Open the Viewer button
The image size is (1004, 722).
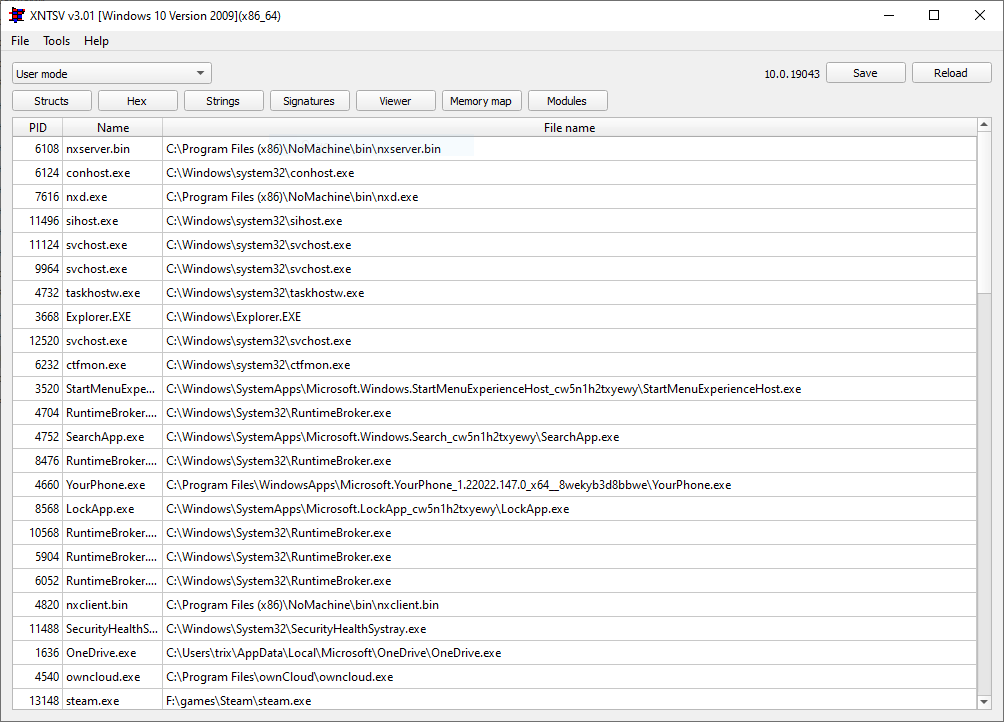click(395, 101)
